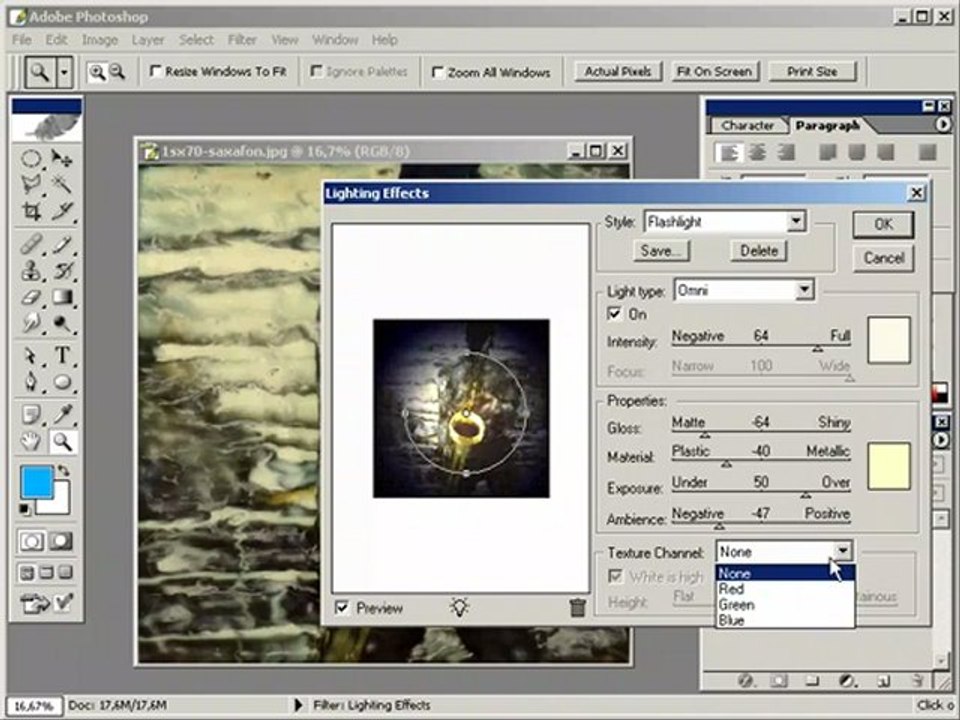This screenshot has height=720, width=960.
Task: Open the Layer menu
Action: (x=148, y=40)
